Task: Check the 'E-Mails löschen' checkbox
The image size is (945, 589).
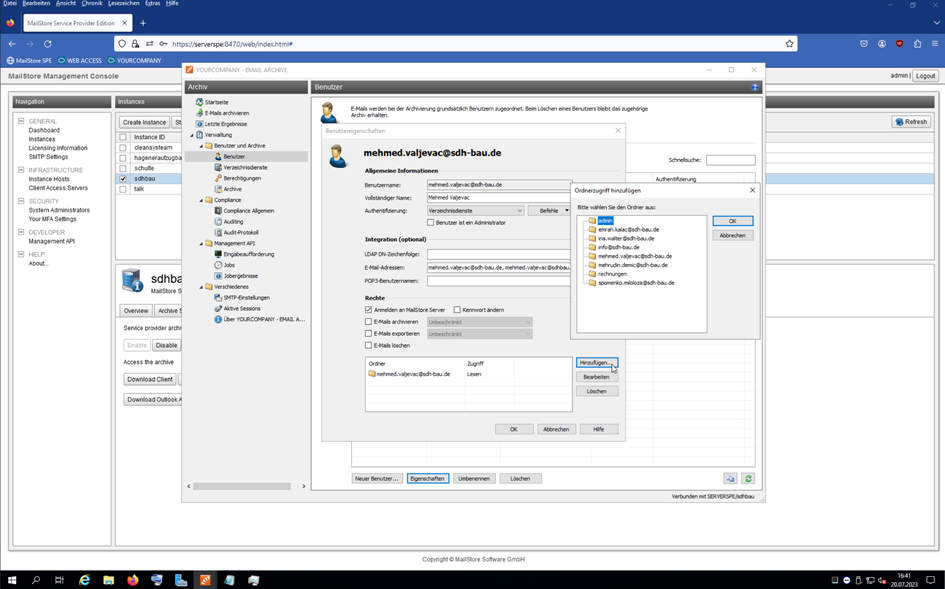Action: click(x=369, y=345)
